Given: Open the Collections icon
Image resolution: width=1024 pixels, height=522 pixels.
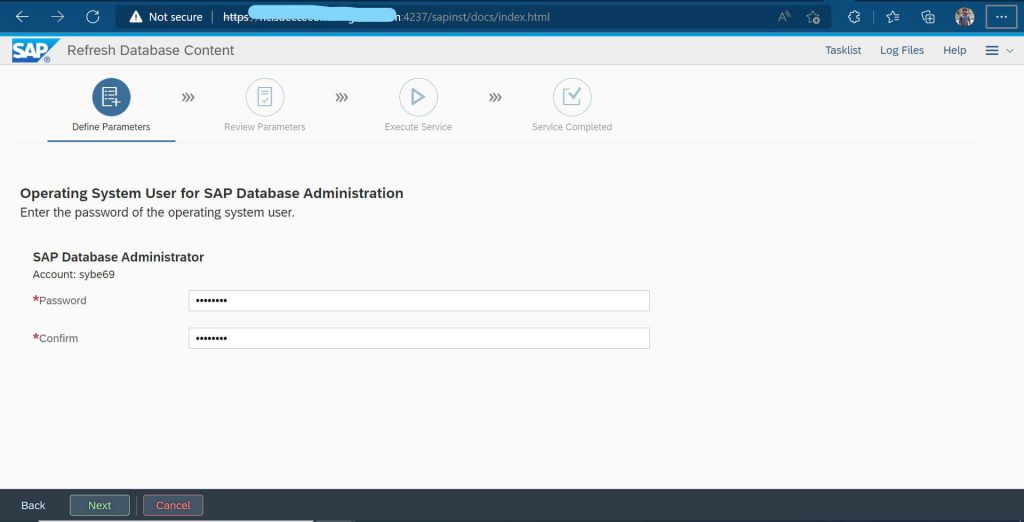Looking at the screenshot, I should point(928,17).
